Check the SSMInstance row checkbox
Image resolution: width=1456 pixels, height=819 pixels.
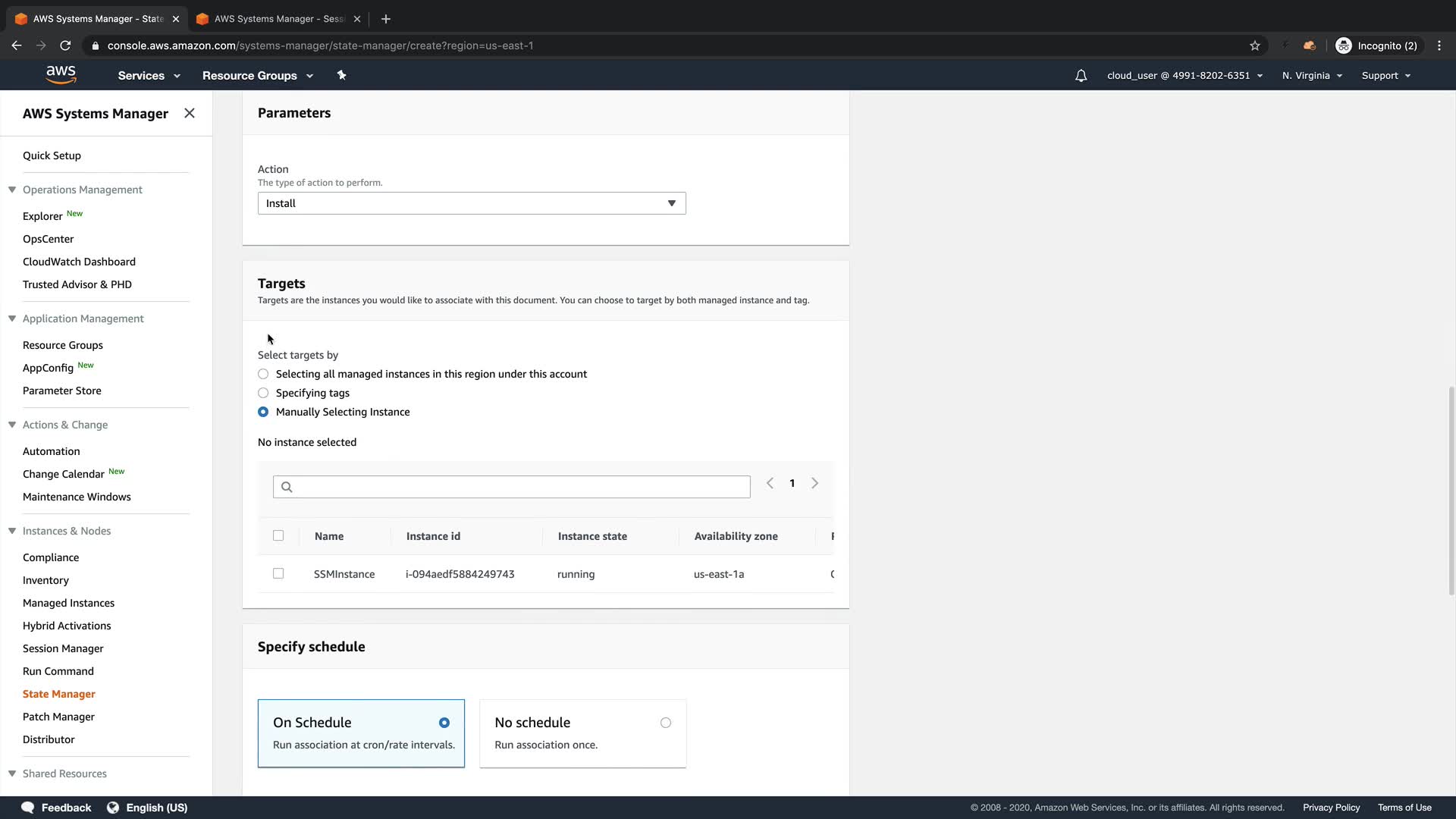(278, 574)
